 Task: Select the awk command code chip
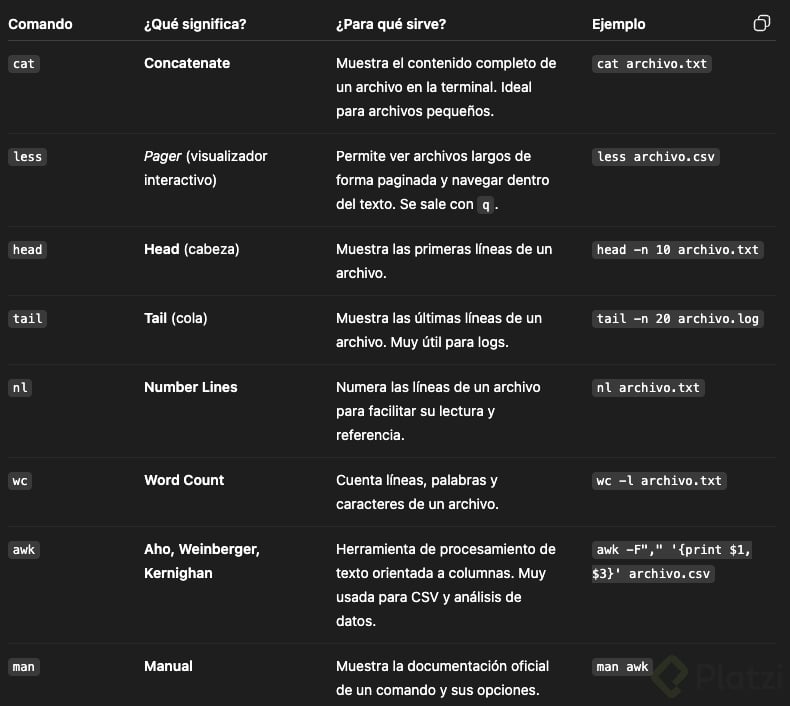point(23,550)
